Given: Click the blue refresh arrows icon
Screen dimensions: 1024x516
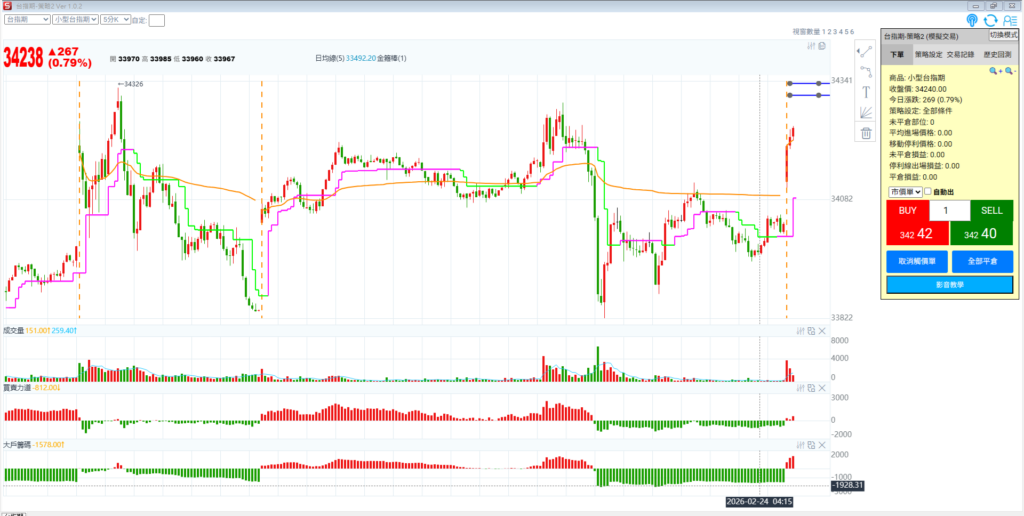Looking at the screenshot, I should (x=991, y=20).
